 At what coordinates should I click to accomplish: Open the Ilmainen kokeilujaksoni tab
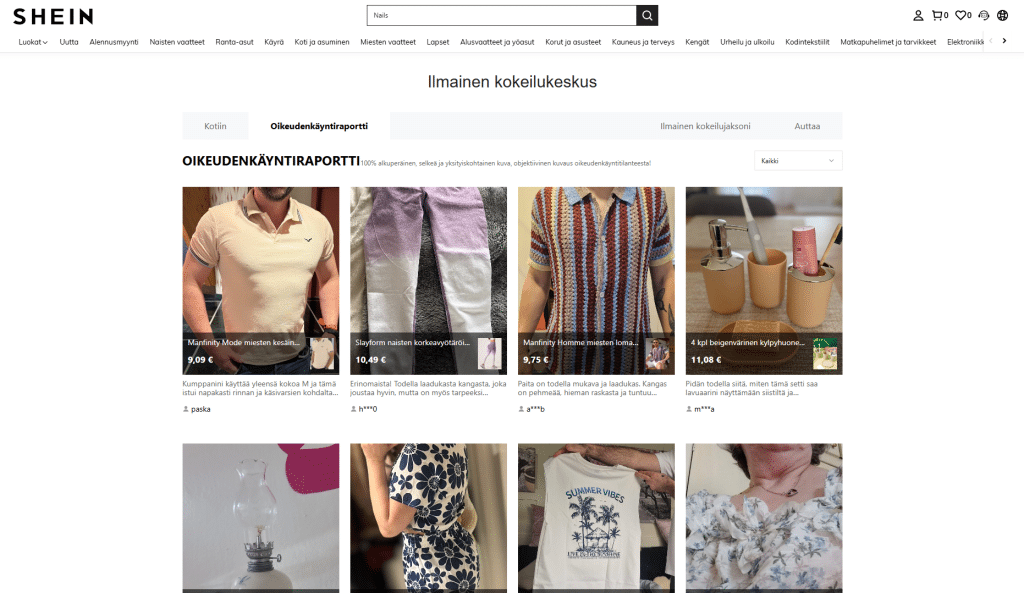pyautogui.click(x=705, y=126)
